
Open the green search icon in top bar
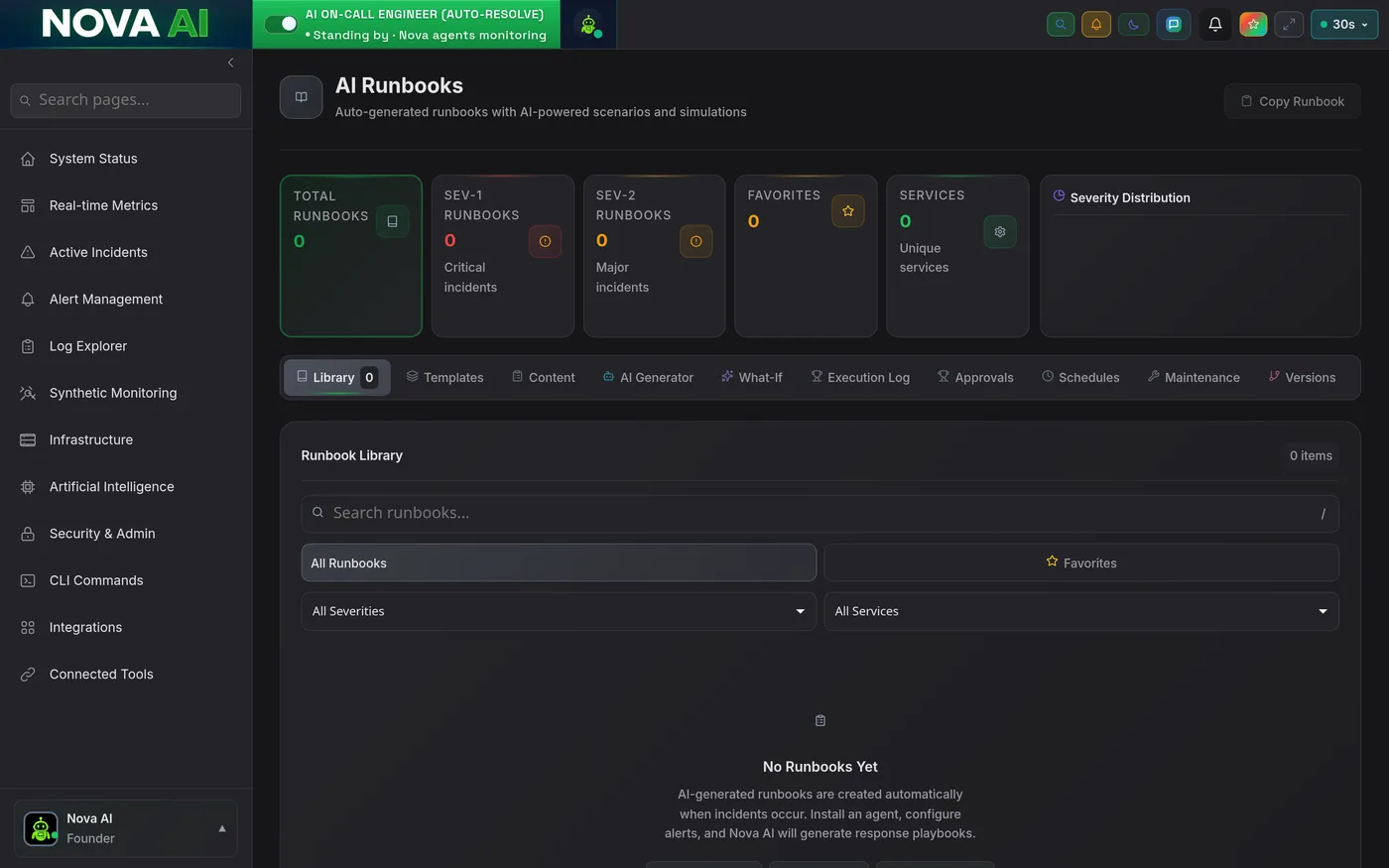pyautogui.click(x=1061, y=24)
